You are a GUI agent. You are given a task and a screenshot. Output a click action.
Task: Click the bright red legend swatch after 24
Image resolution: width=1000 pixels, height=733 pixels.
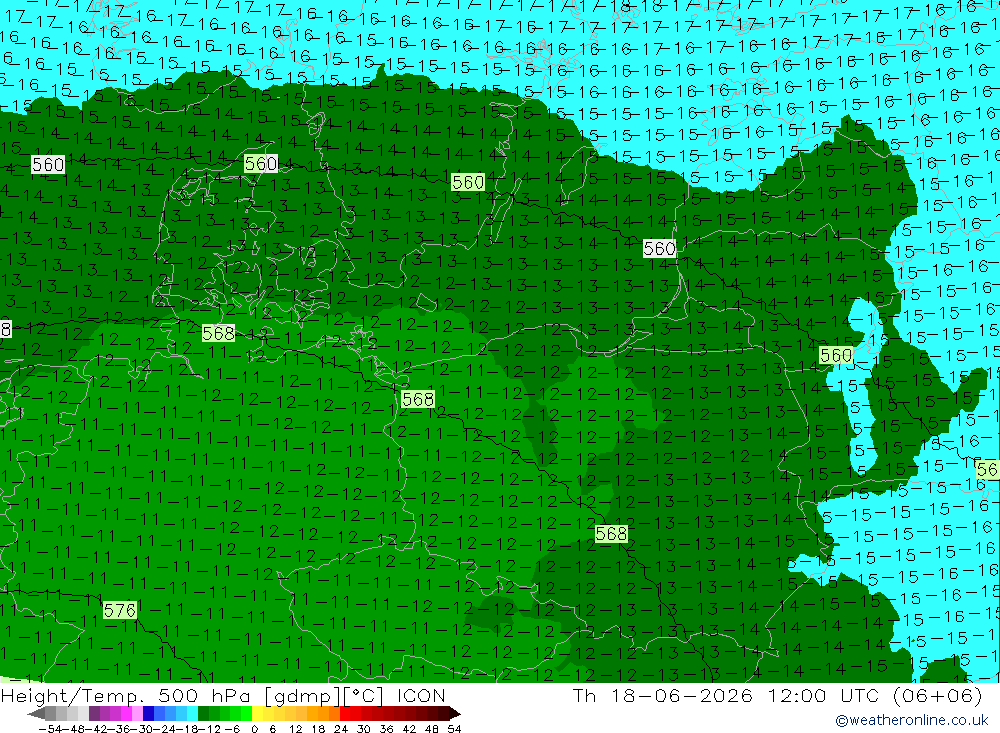[x=344, y=713]
